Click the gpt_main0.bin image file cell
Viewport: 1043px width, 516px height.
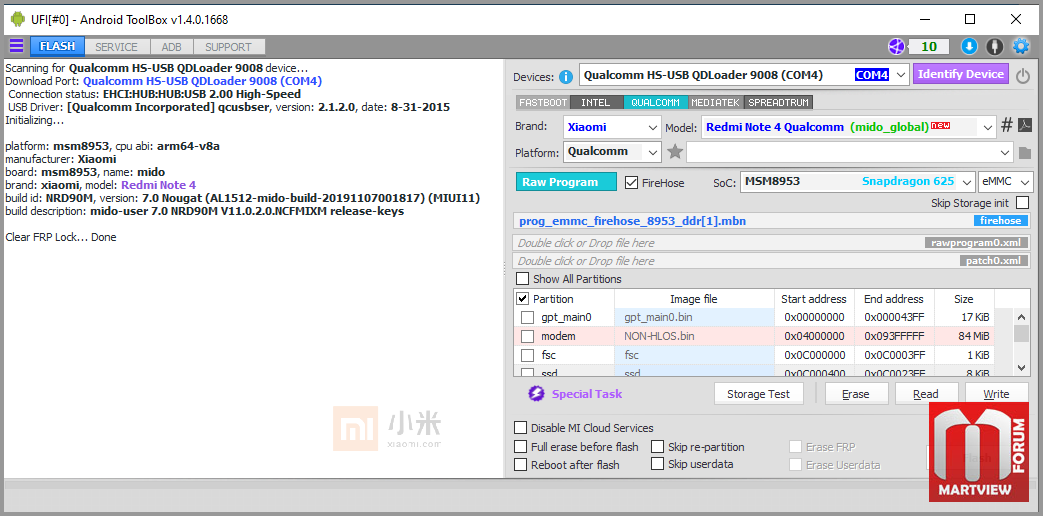[x=694, y=317]
